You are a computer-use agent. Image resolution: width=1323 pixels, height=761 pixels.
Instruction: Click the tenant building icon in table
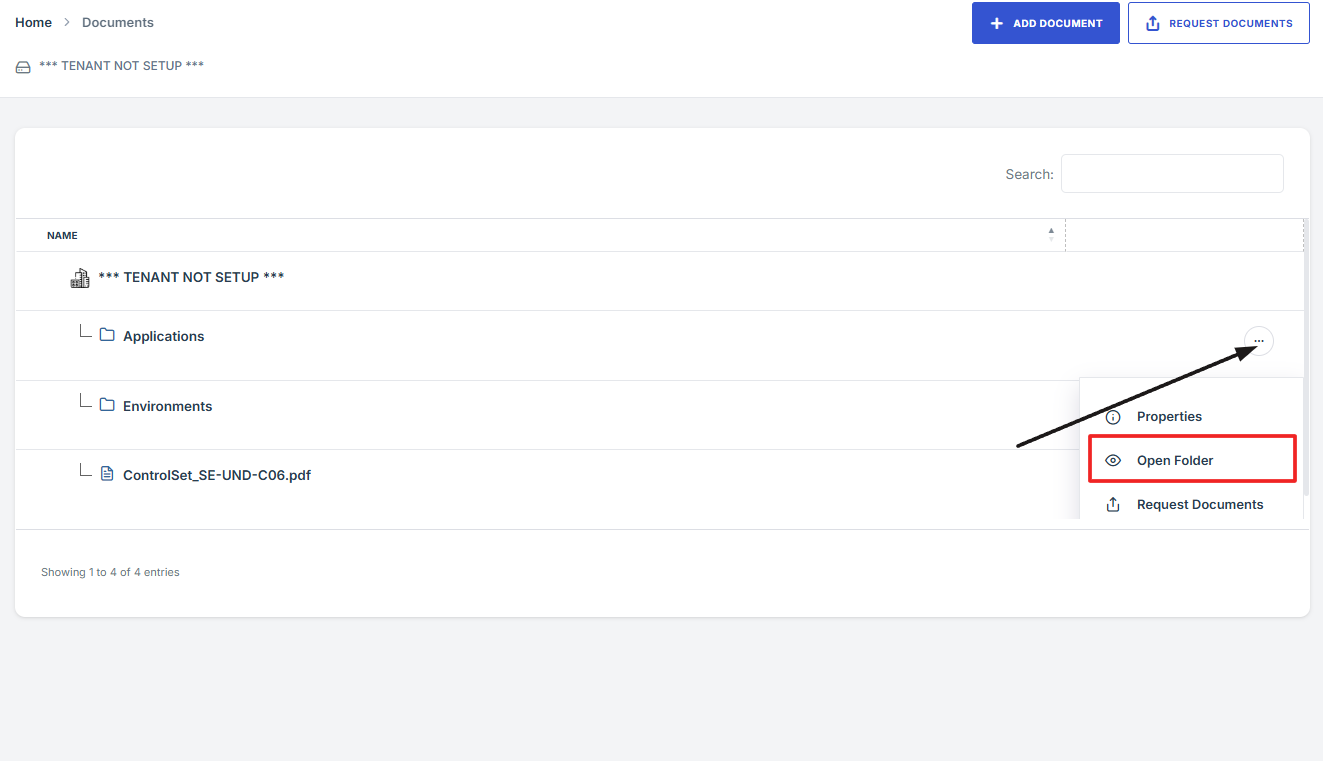coord(80,278)
